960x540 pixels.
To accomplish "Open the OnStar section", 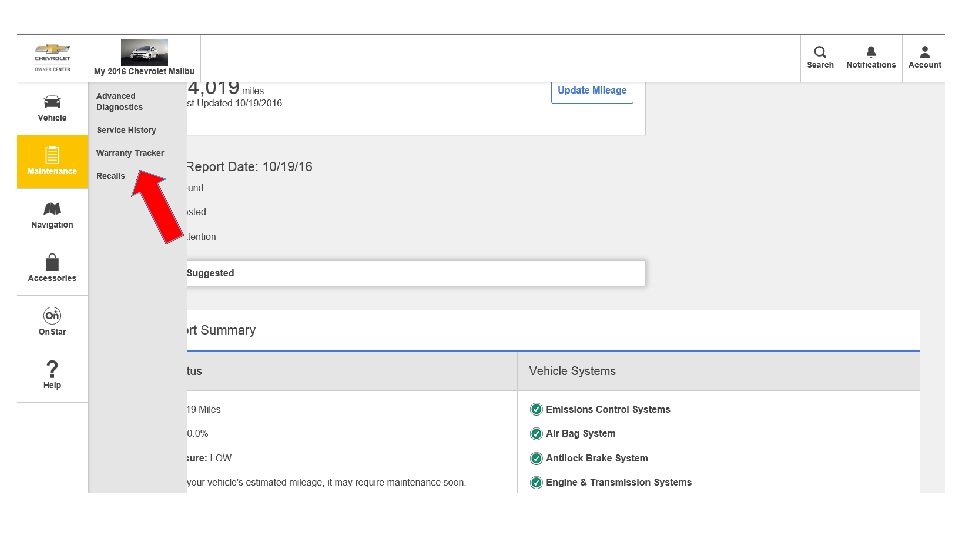I will click(52, 320).
